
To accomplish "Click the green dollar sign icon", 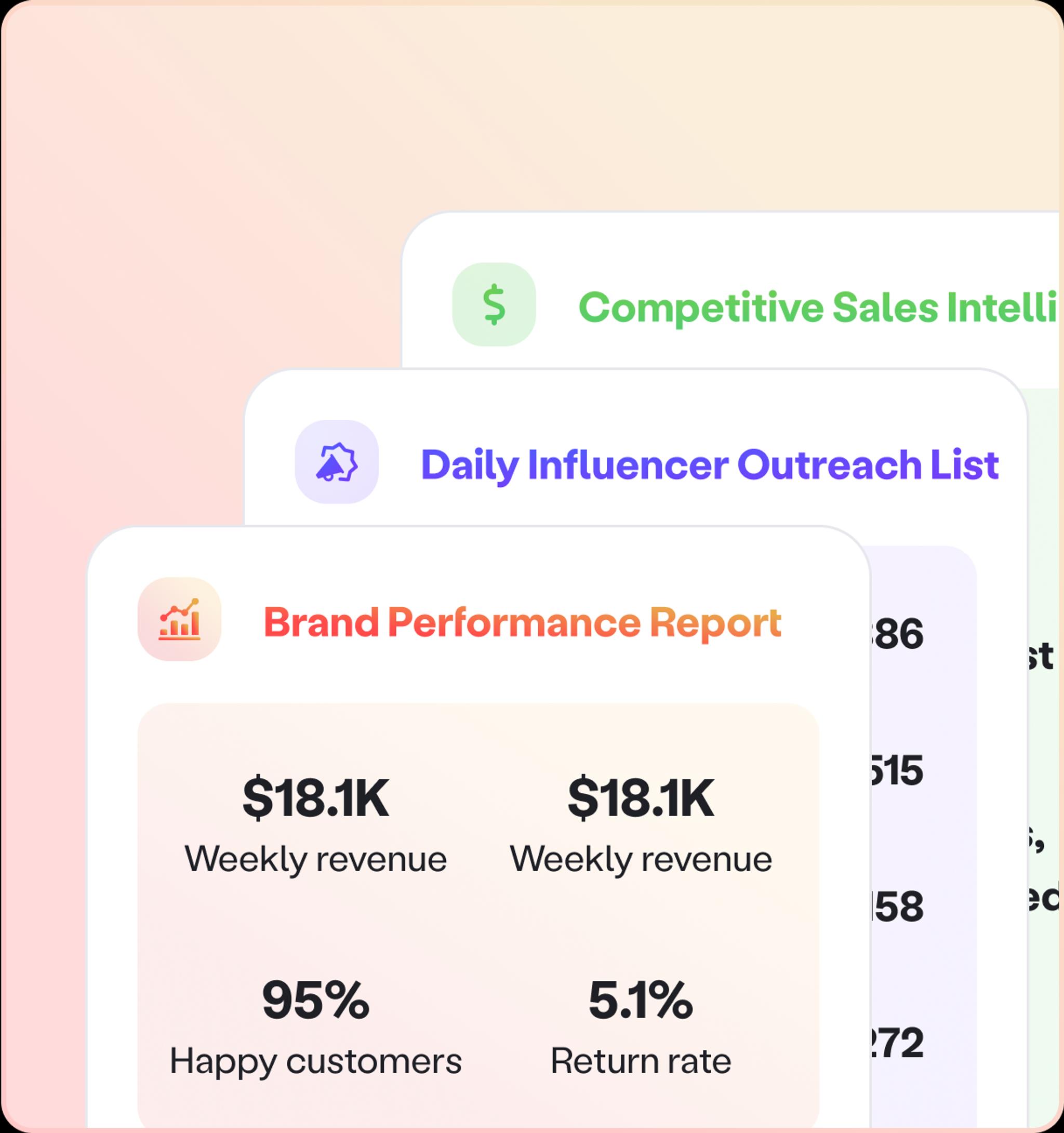I will (494, 304).
